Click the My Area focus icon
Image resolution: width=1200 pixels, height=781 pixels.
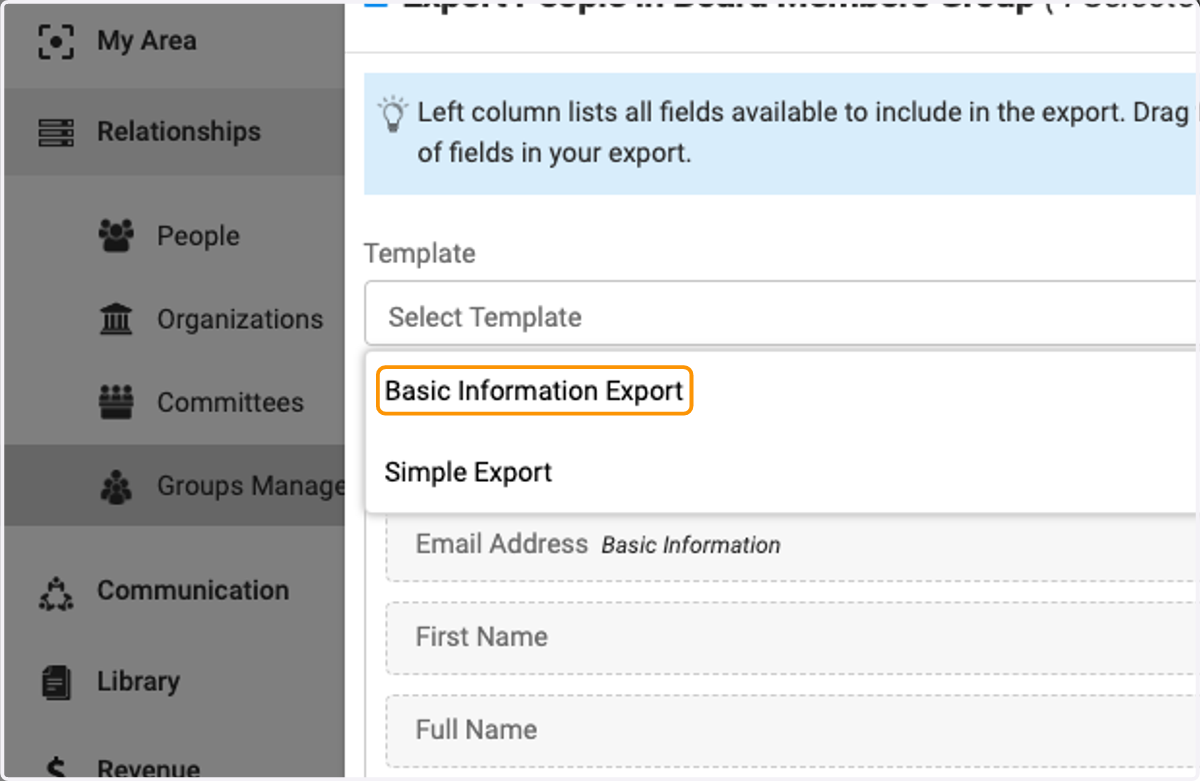click(56, 42)
